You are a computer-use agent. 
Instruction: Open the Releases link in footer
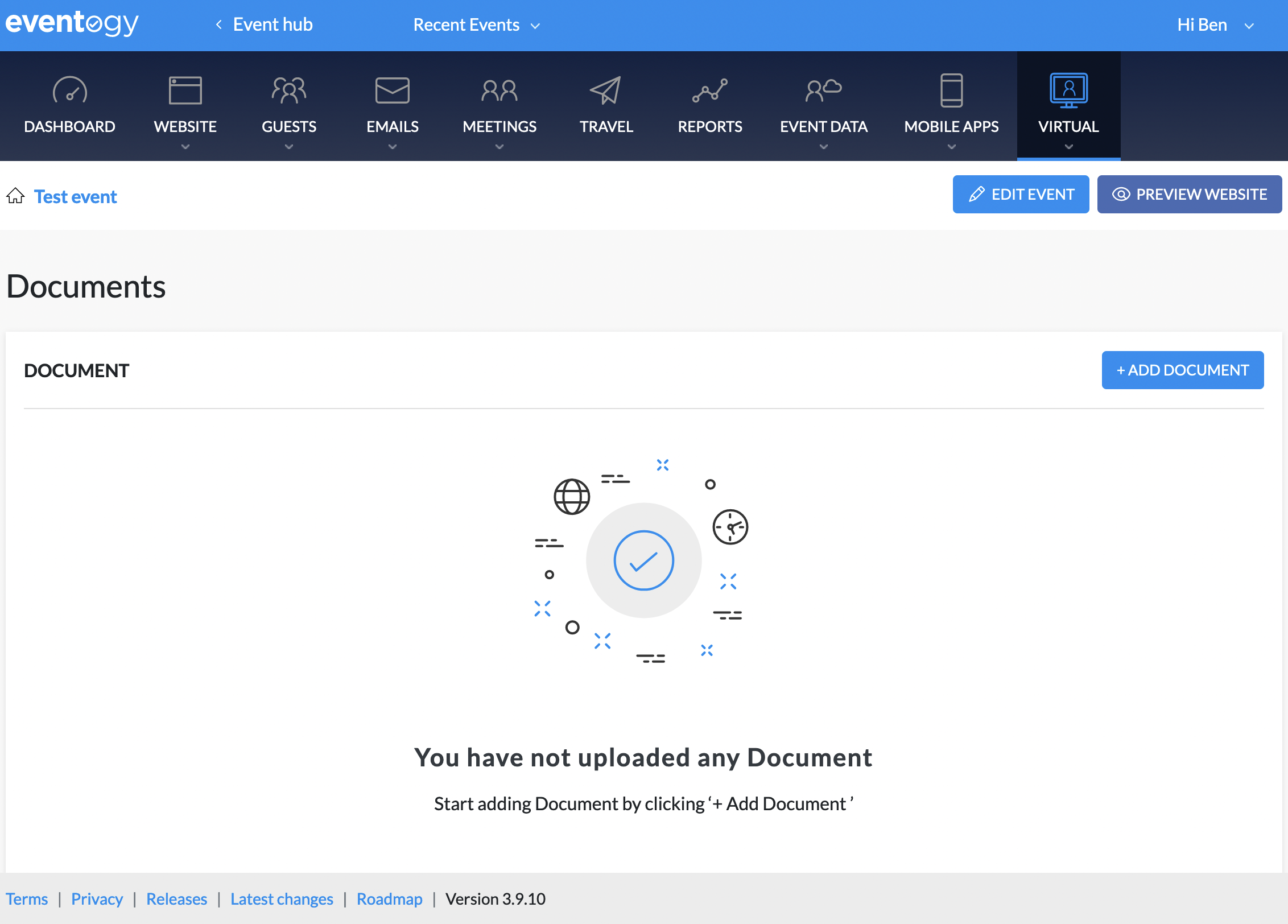pos(176,899)
